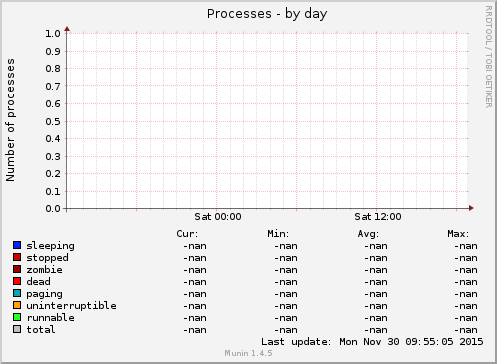
Task: Click the zombie row Avg '-nan' value
Action: (x=376, y=270)
